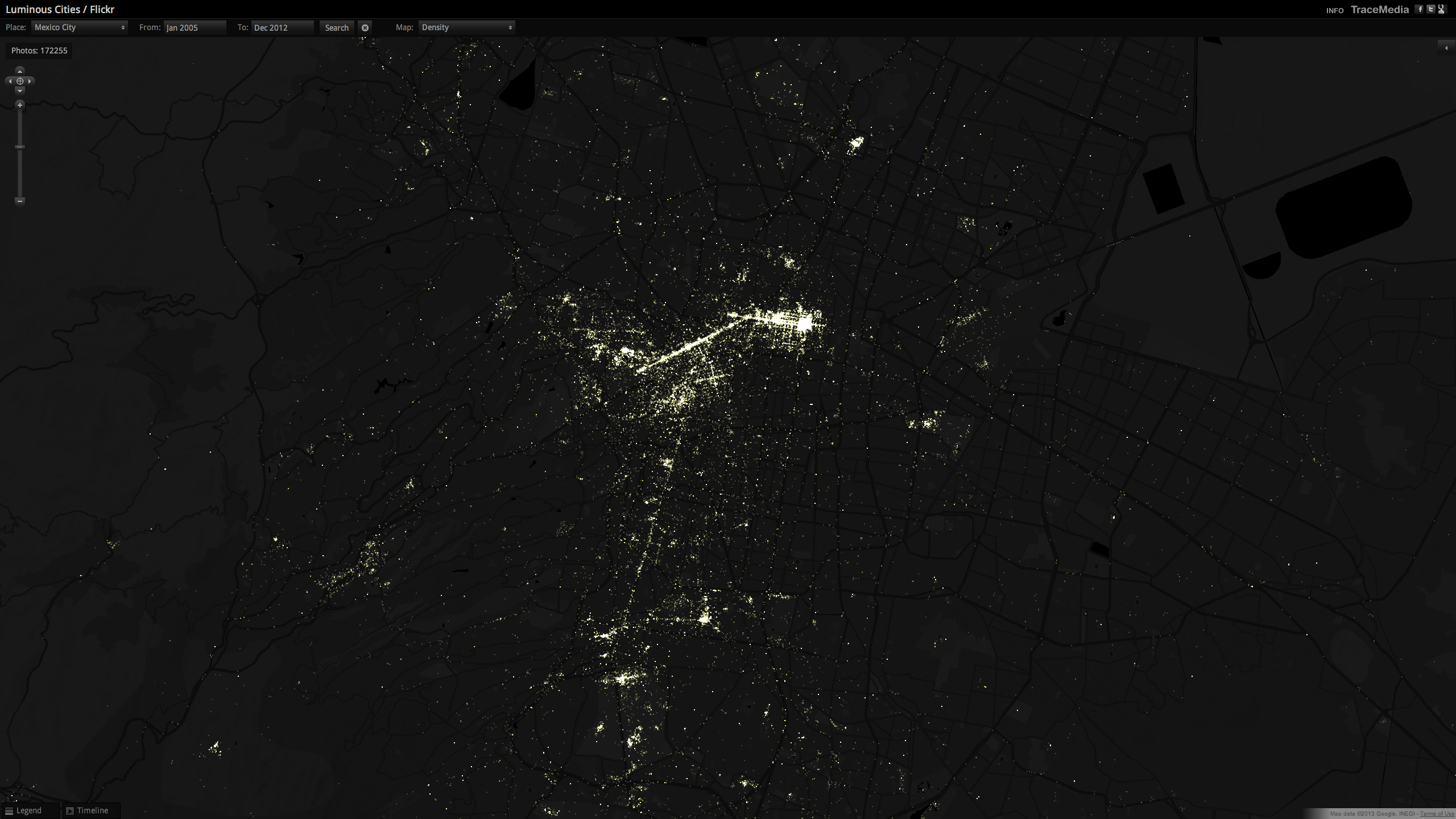
Task: Expand the collapsed right side panel arrow
Action: click(x=1446, y=48)
